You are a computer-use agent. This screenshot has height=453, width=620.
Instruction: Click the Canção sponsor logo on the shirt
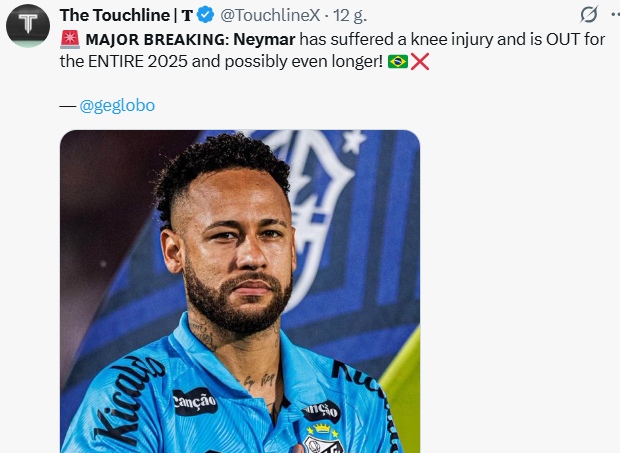coord(195,401)
